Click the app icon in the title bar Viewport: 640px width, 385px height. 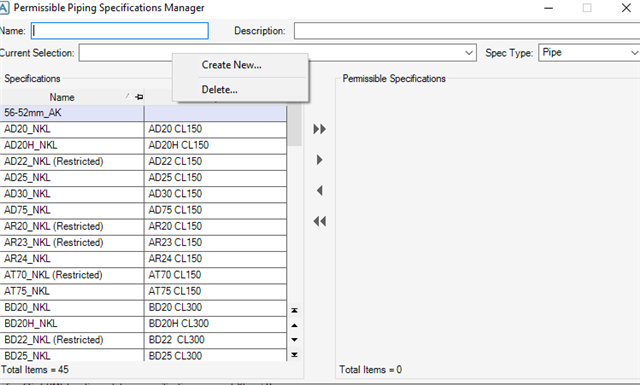[4, 8]
